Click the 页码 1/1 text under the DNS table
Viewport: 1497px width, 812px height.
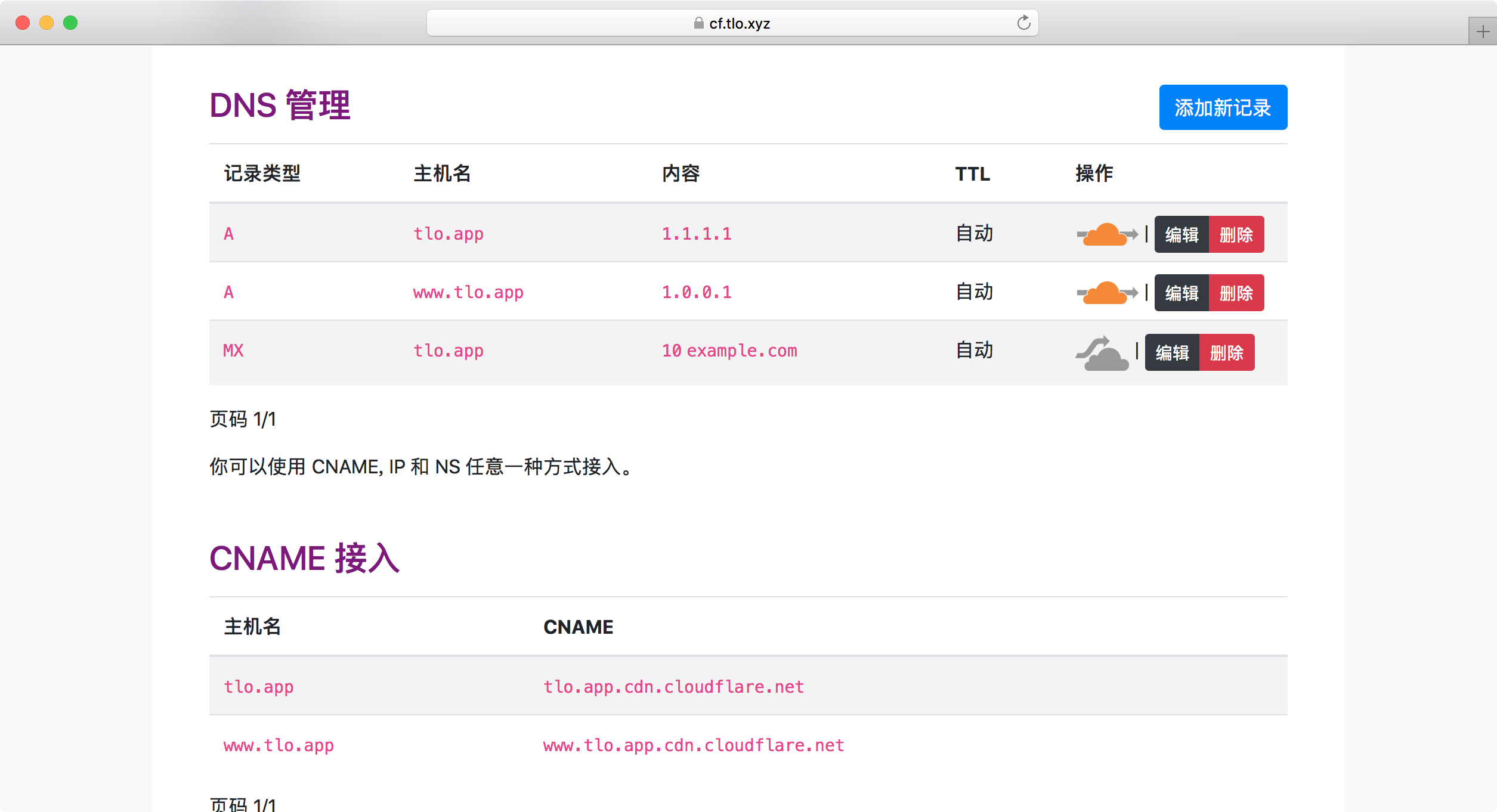[x=243, y=419]
